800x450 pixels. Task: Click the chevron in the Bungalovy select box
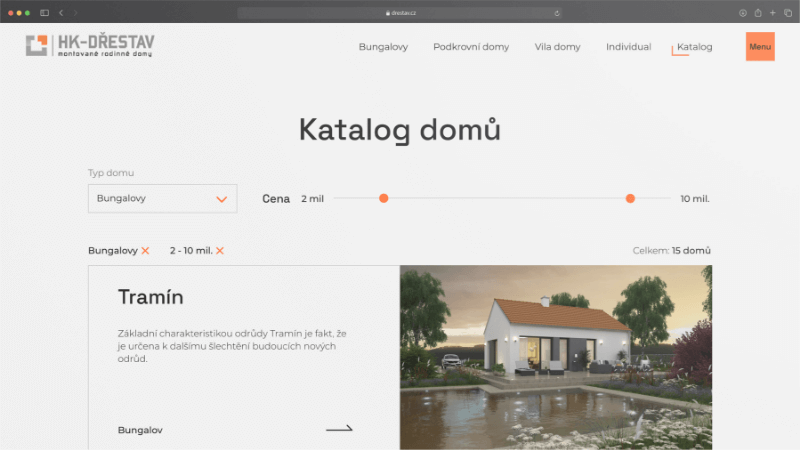(x=222, y=199)
